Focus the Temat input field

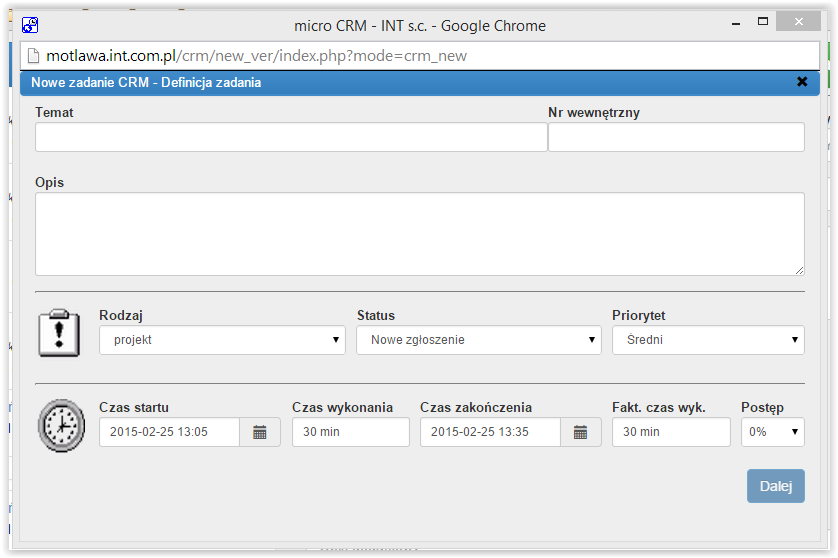tap(291, 137)
